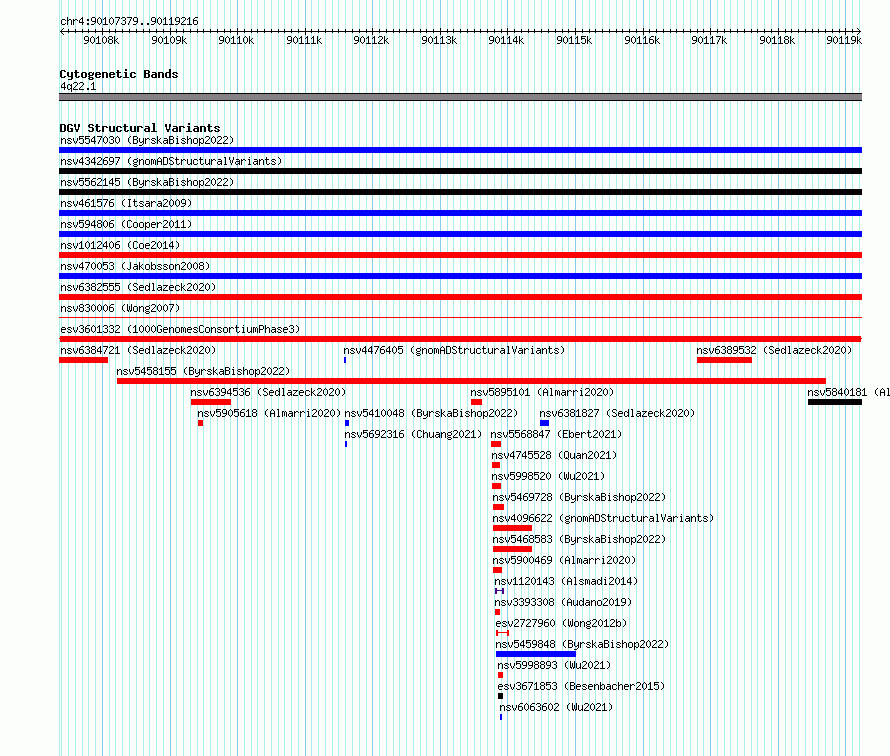Open nsv5562145 (ByrskaBishop2022) variant label
The width and height of the screenshot is (890, 756).
(x=147, y=182)
